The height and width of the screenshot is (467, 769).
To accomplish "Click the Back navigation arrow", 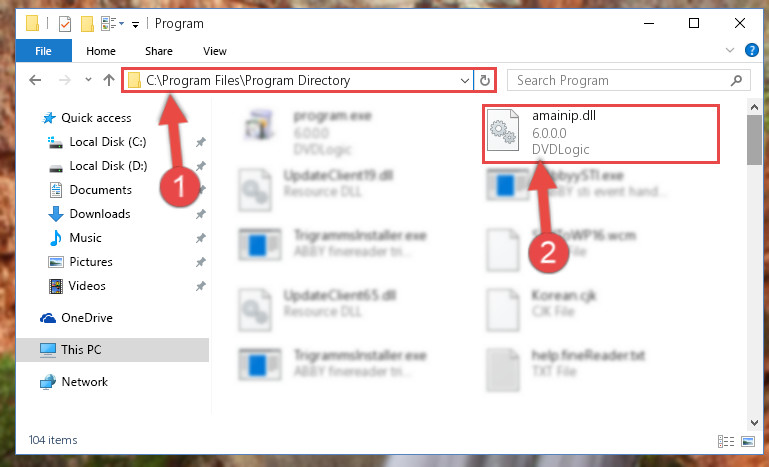I will [35, 80].
